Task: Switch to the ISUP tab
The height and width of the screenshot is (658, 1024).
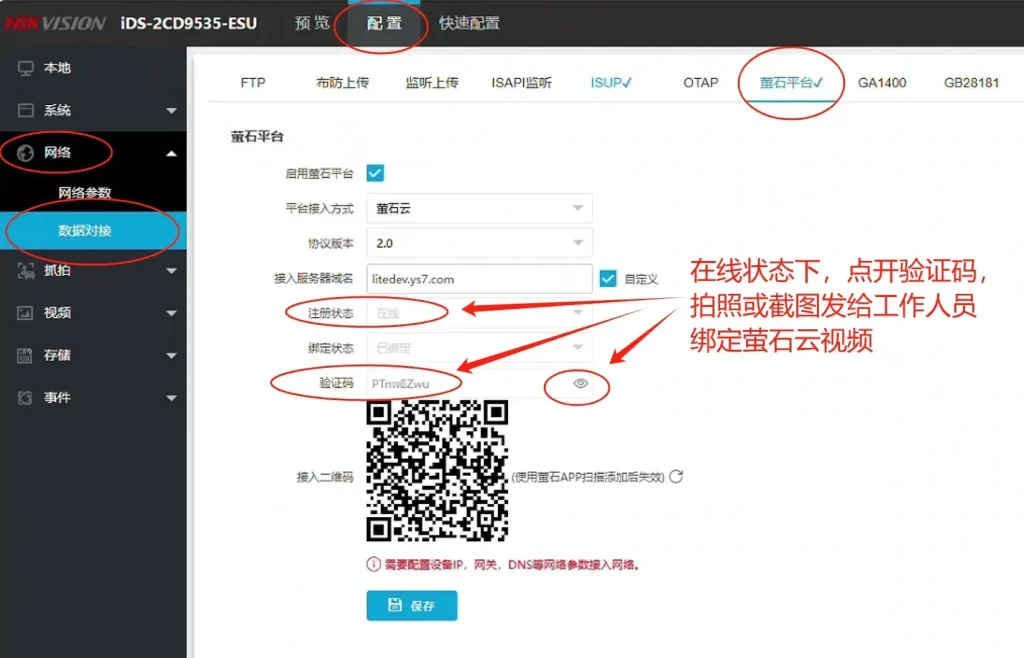Action: (x=610, y=83)
